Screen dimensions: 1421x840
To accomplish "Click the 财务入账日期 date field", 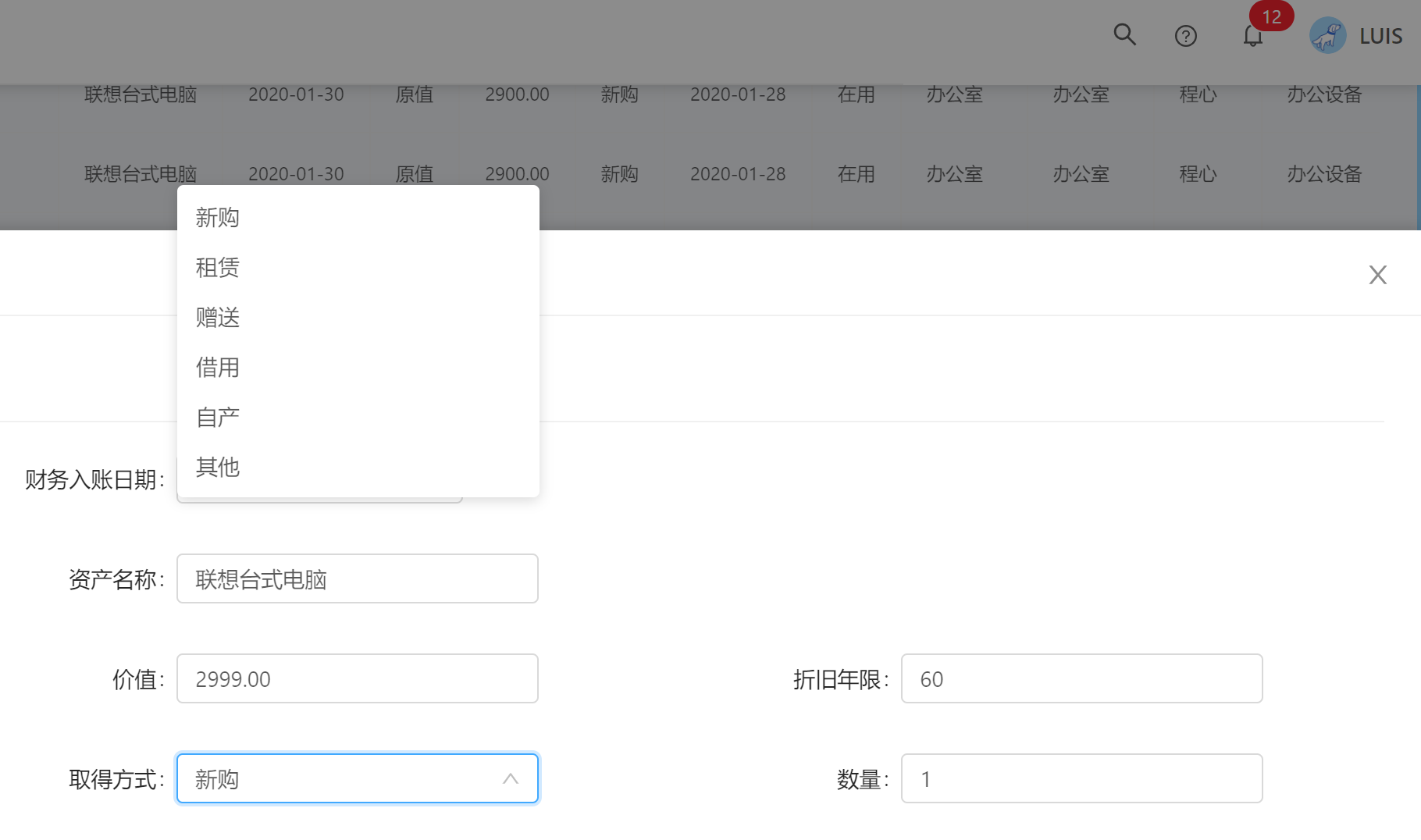I will coord(320,484).
